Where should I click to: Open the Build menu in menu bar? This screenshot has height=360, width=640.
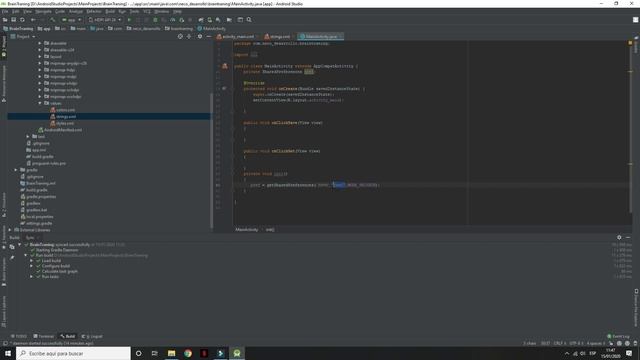pyautogui.click(x=110, y=11)
